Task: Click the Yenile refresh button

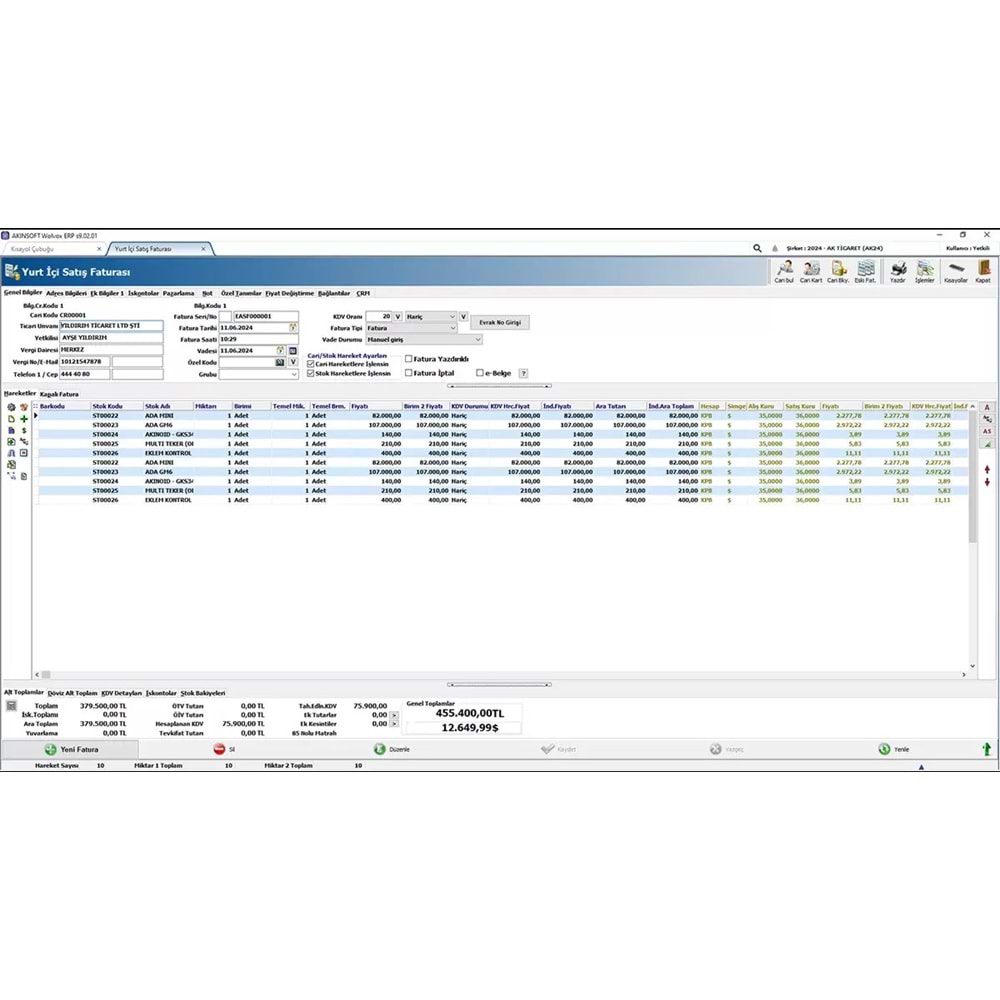Action: pyautogui.click(x=894, y=749)
